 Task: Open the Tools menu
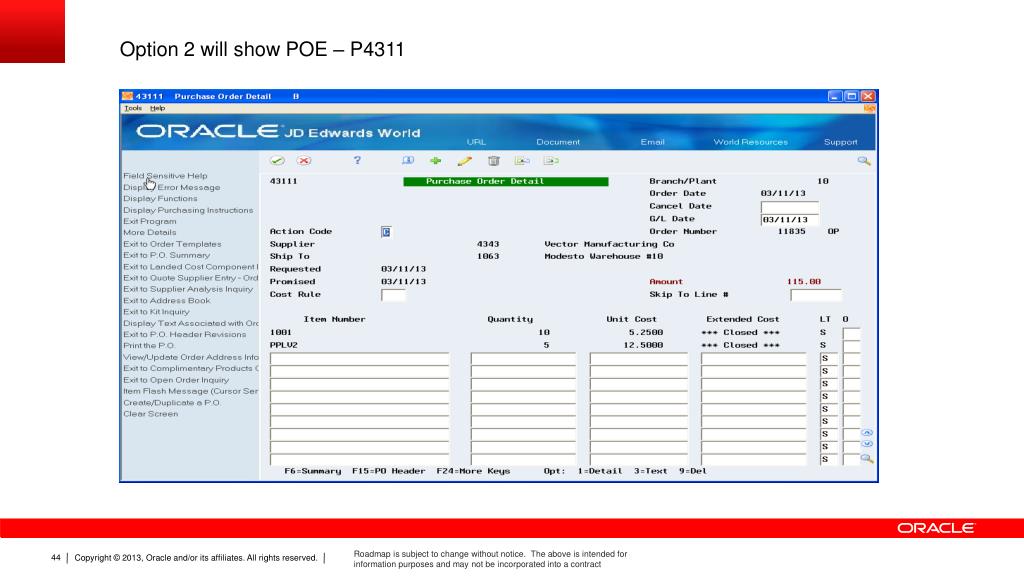tap(133, 108)
